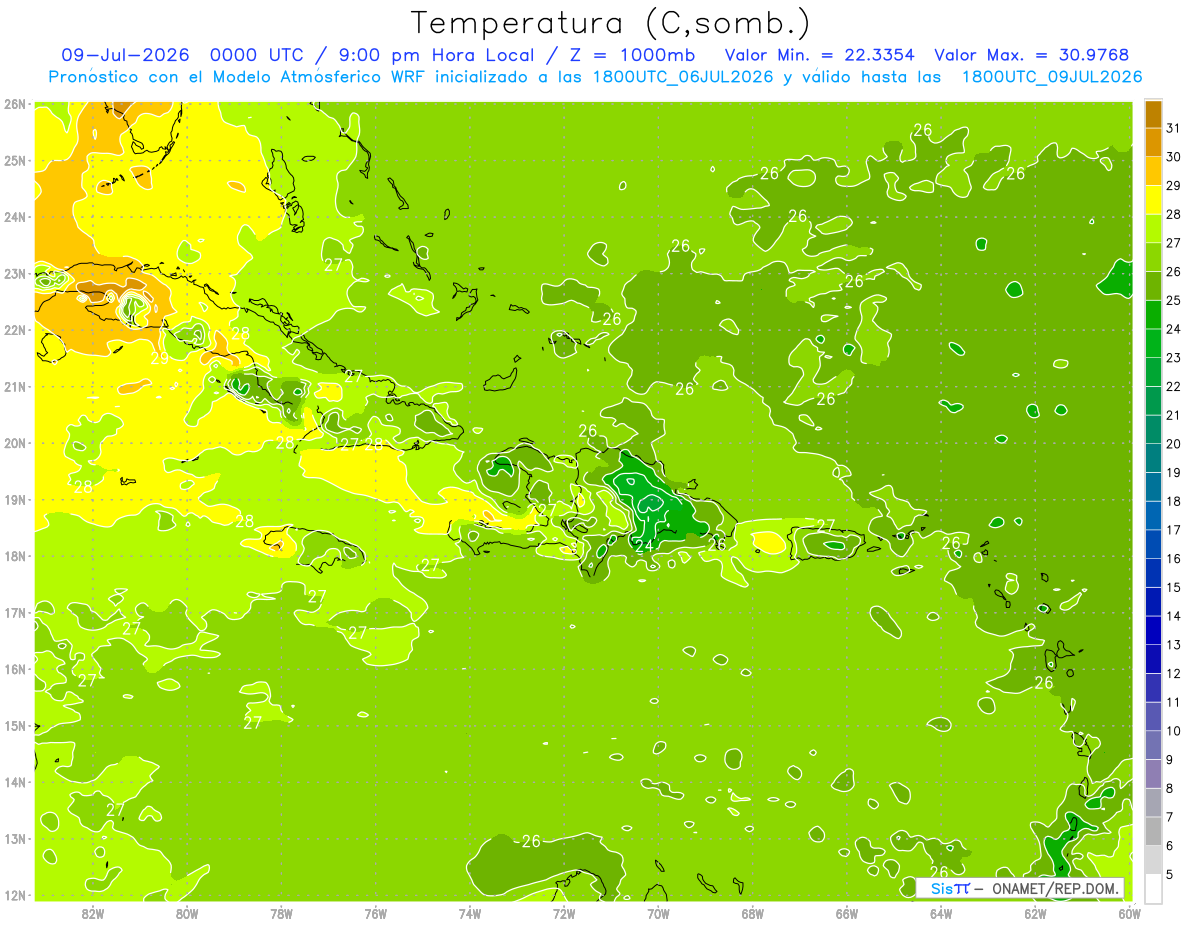Click the 31 value on color legend
Viewport: 1200px width, 927px height.
coord(1173,128)
